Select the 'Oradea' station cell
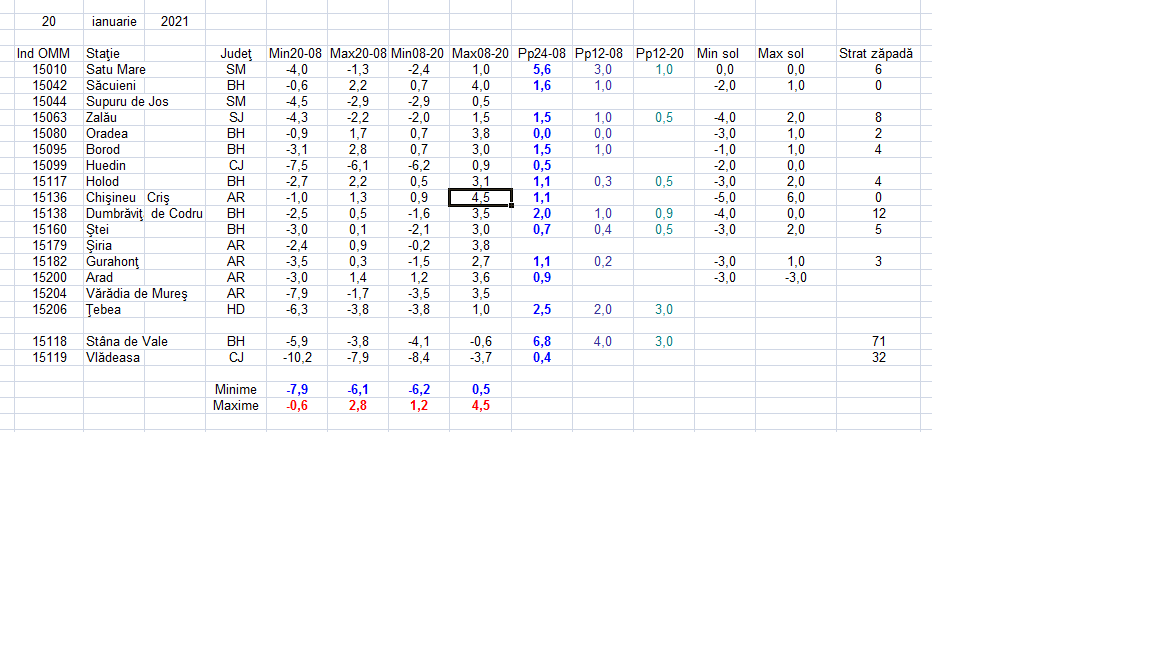This screenshot has width=1152, height=648. click(x=114, y=134)
